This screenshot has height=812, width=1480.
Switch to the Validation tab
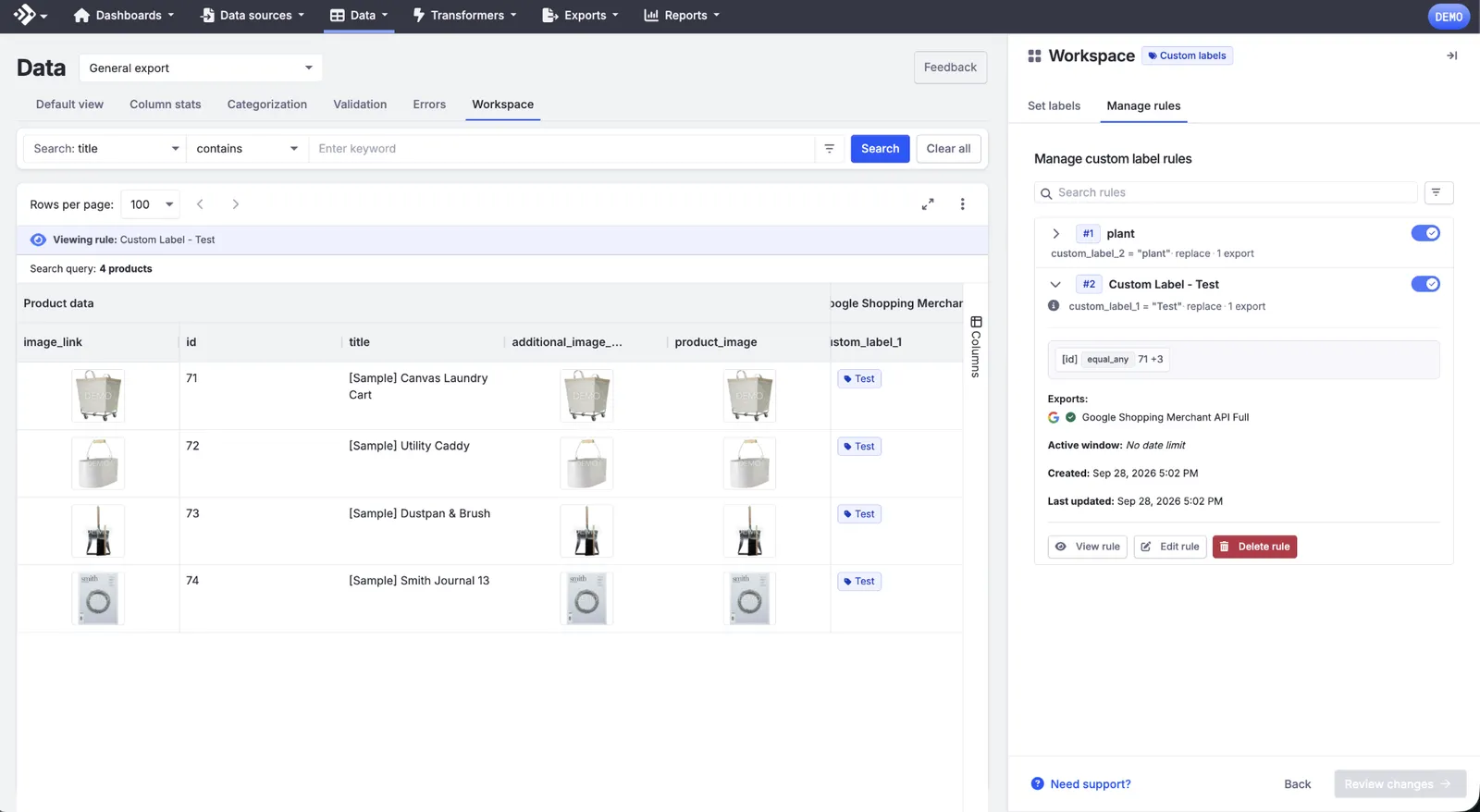360,105
